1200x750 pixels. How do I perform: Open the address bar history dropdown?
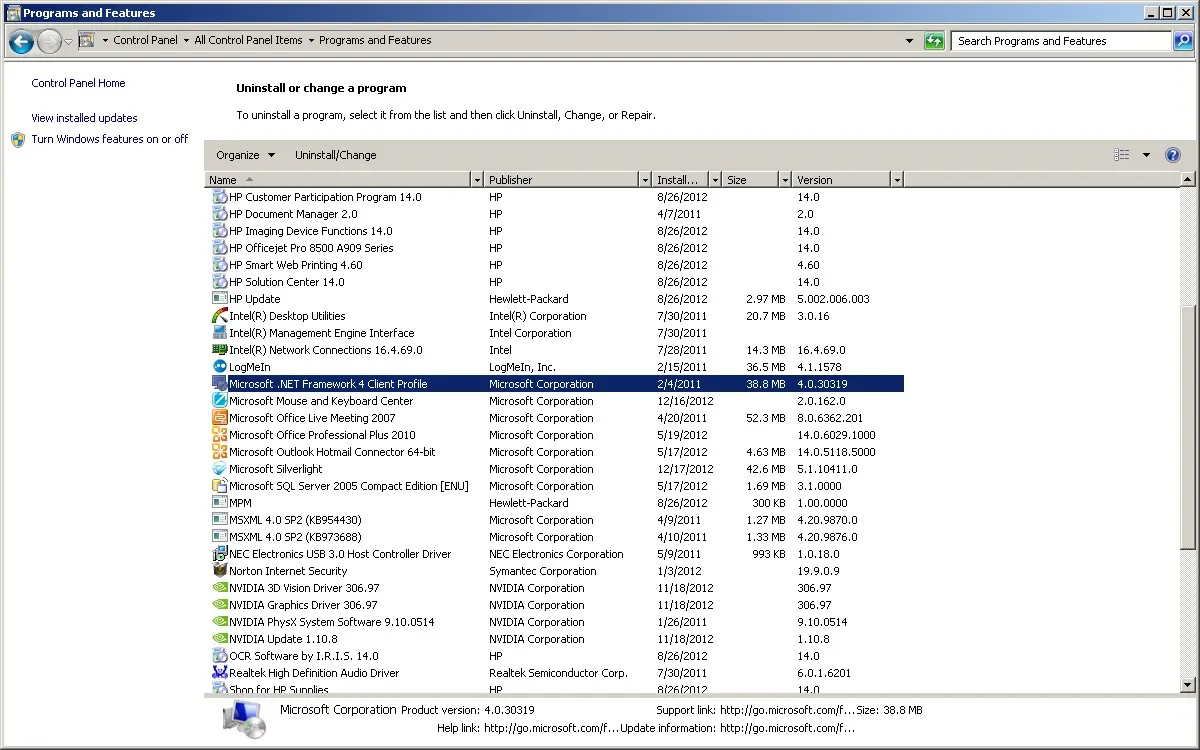tap(909, 41)
